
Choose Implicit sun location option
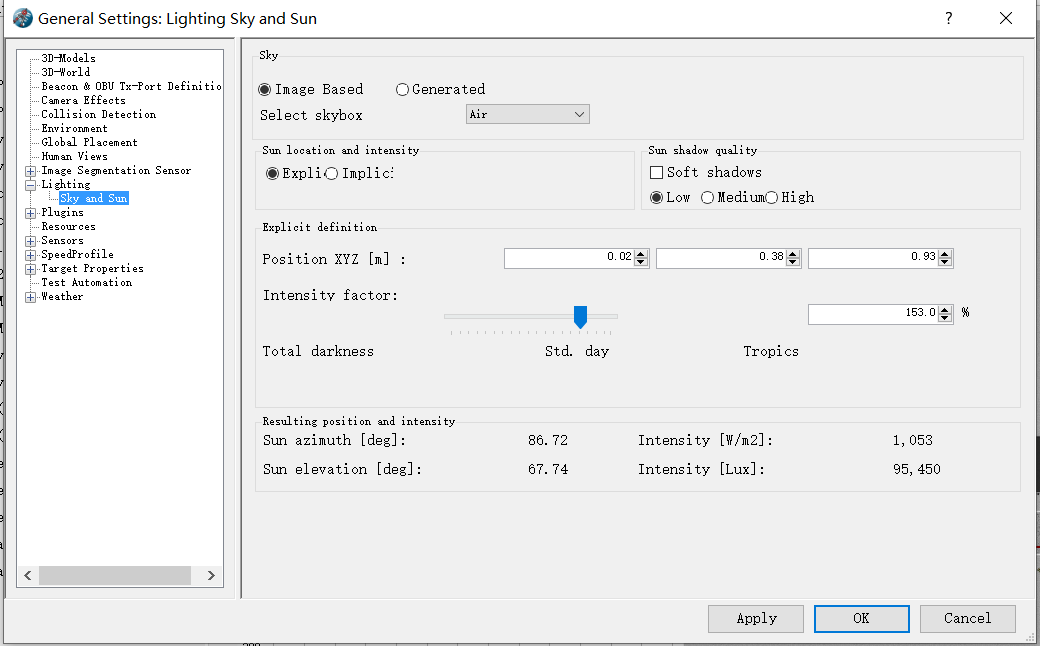332,174
